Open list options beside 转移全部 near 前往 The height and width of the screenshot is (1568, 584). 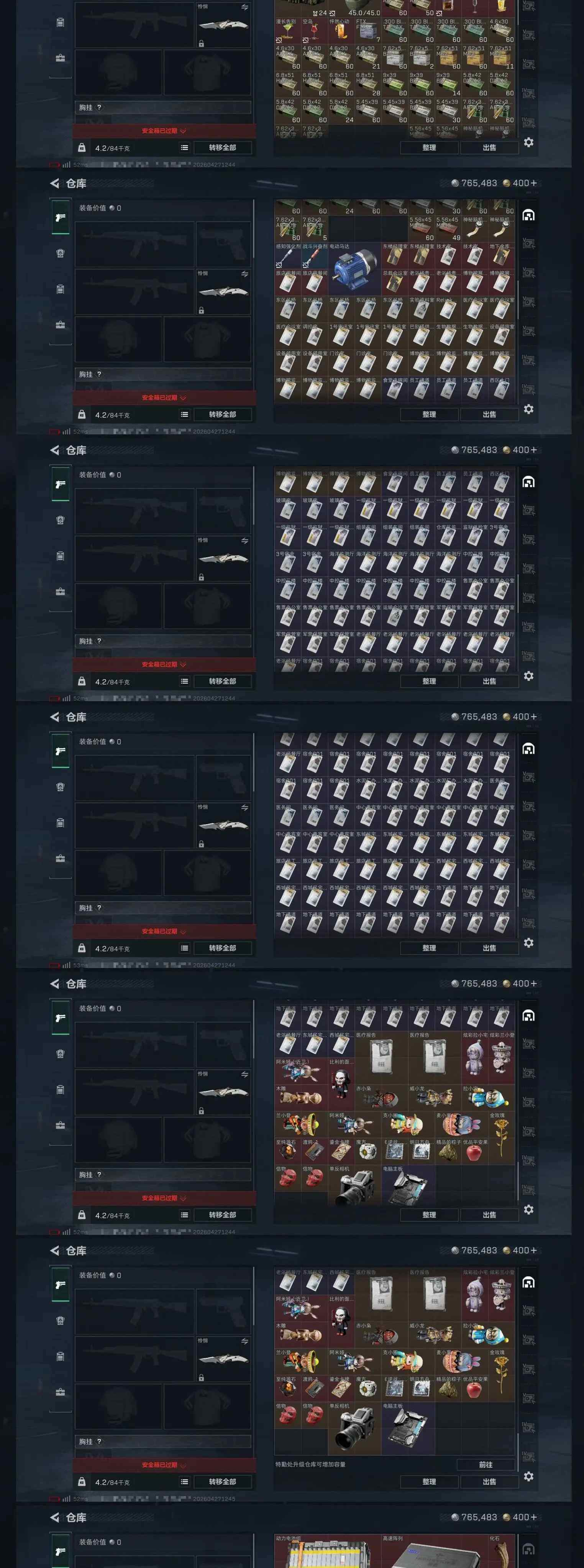[184, 1482]
